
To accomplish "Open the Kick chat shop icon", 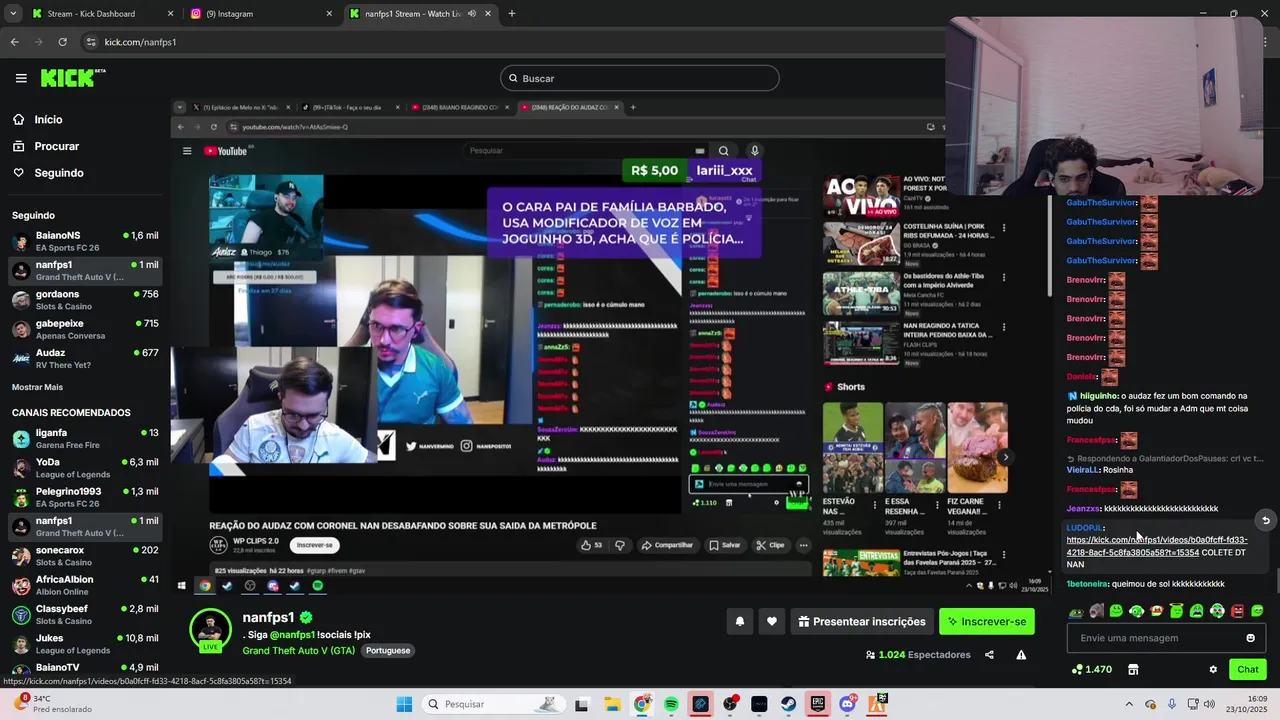I will click(x=1133, y=669).
